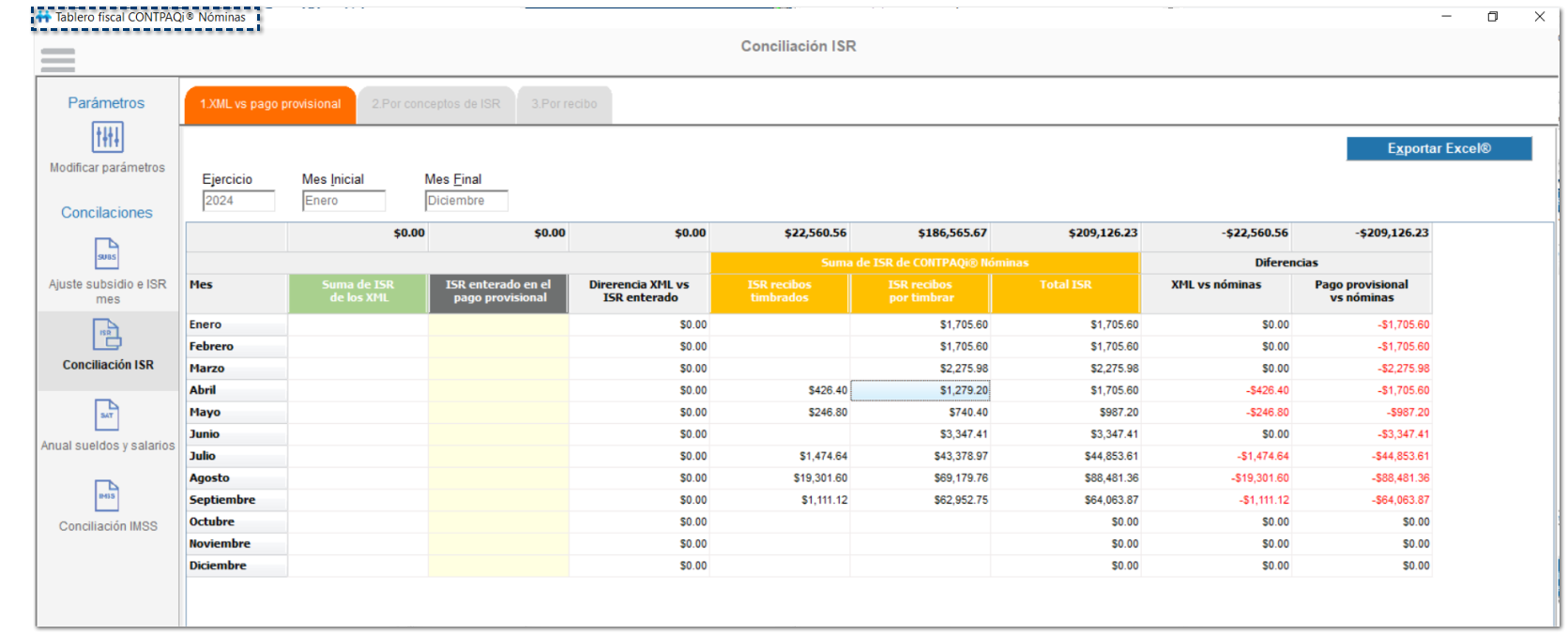Image resolution: width=1568 pixels, height=635 pixels.
Task: Click the Modificar parámetros sliders icon
Action: [x=107, y=137]
